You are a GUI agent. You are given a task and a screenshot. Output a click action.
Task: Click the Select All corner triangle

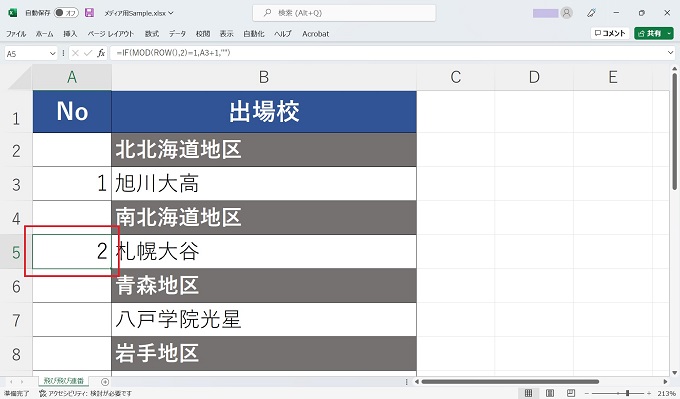(20, 78)
